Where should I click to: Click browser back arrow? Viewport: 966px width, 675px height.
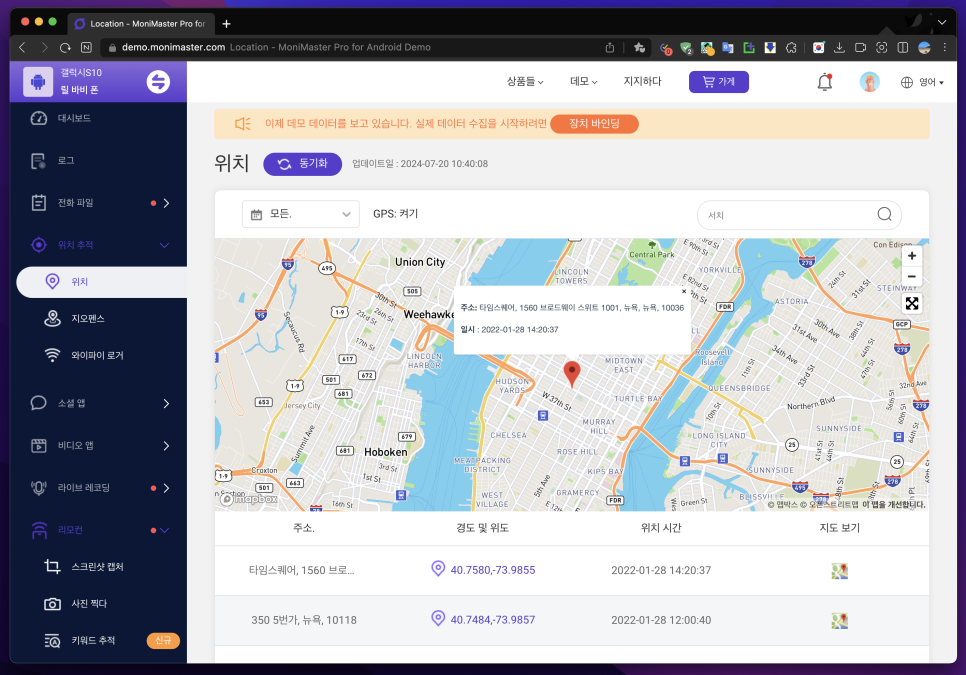23,47
